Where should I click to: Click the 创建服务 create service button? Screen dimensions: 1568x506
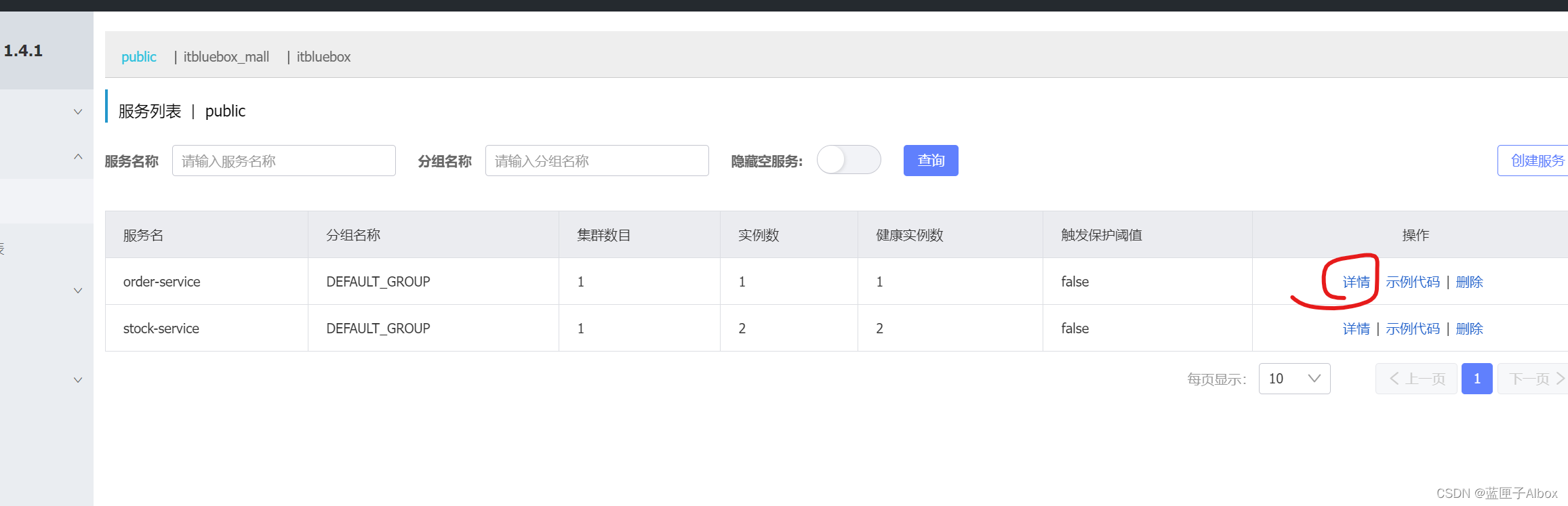pos(1533,161)
